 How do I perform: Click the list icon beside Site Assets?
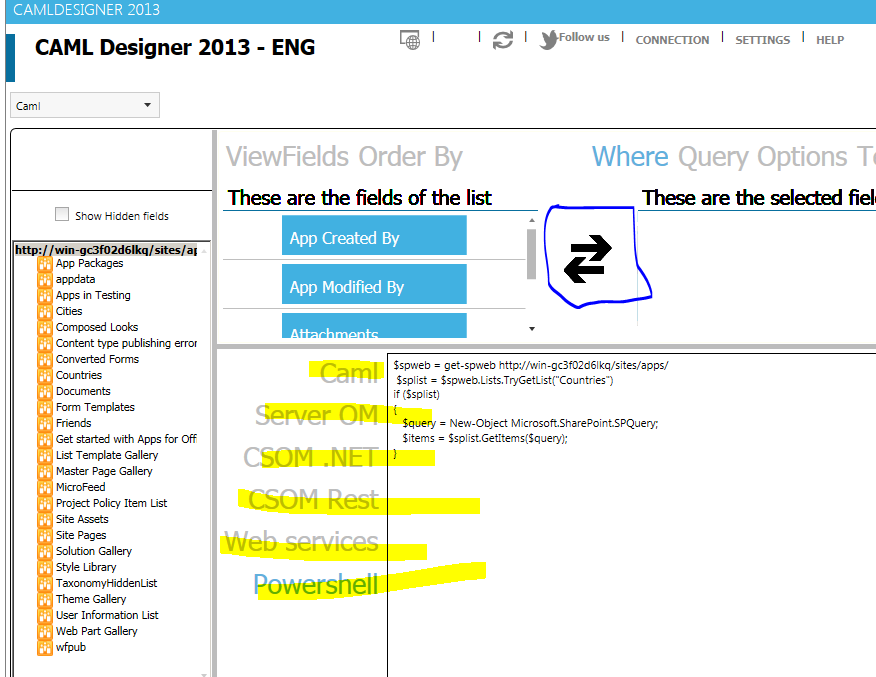tap(44, 519)
